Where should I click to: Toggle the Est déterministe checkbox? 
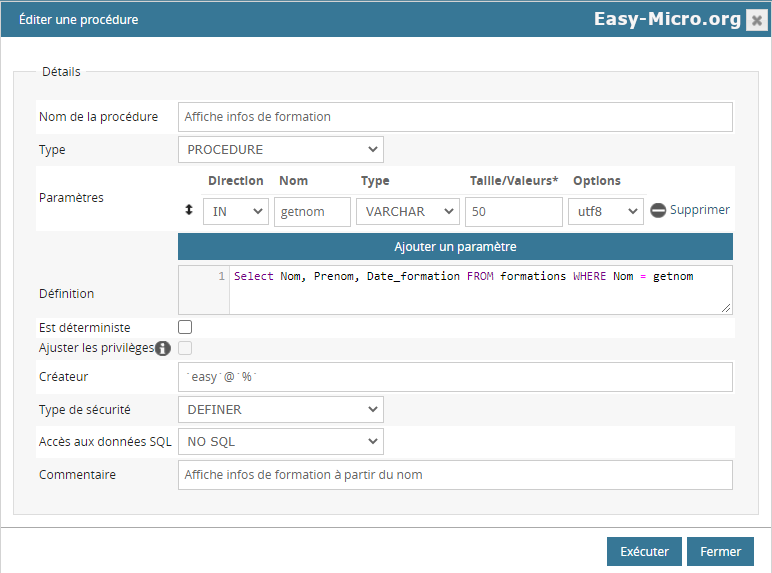coord(185,327)
